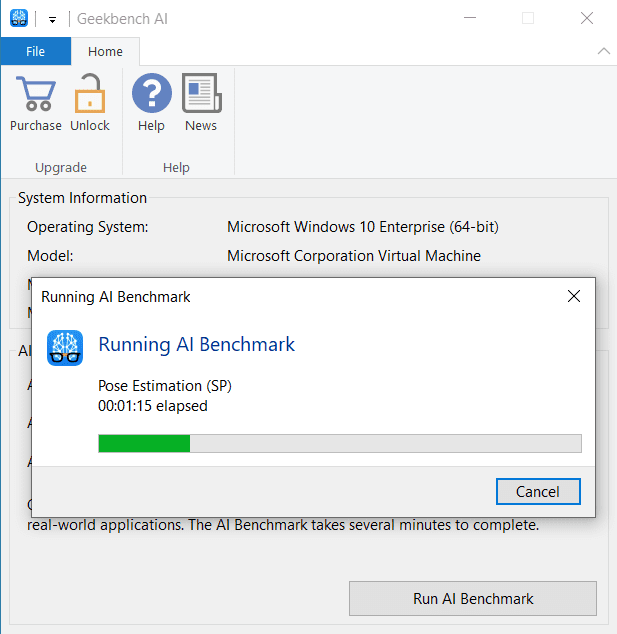Click 'Operating System:' label

pos(88,227)
